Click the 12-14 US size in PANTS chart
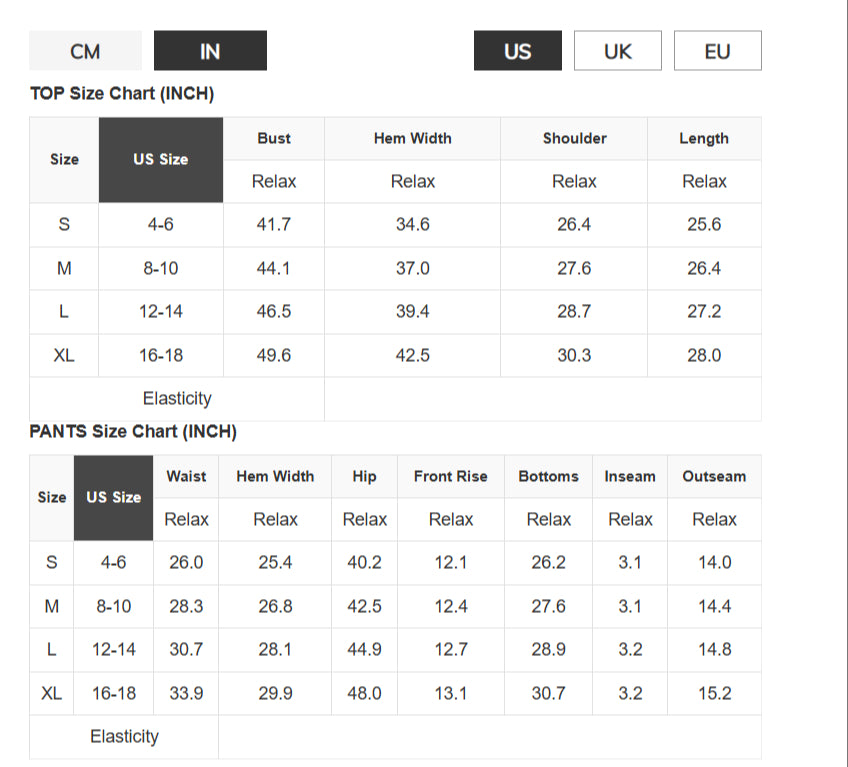Image resolution: width=848 pixels, height=767 pixels. click(114, 650)
